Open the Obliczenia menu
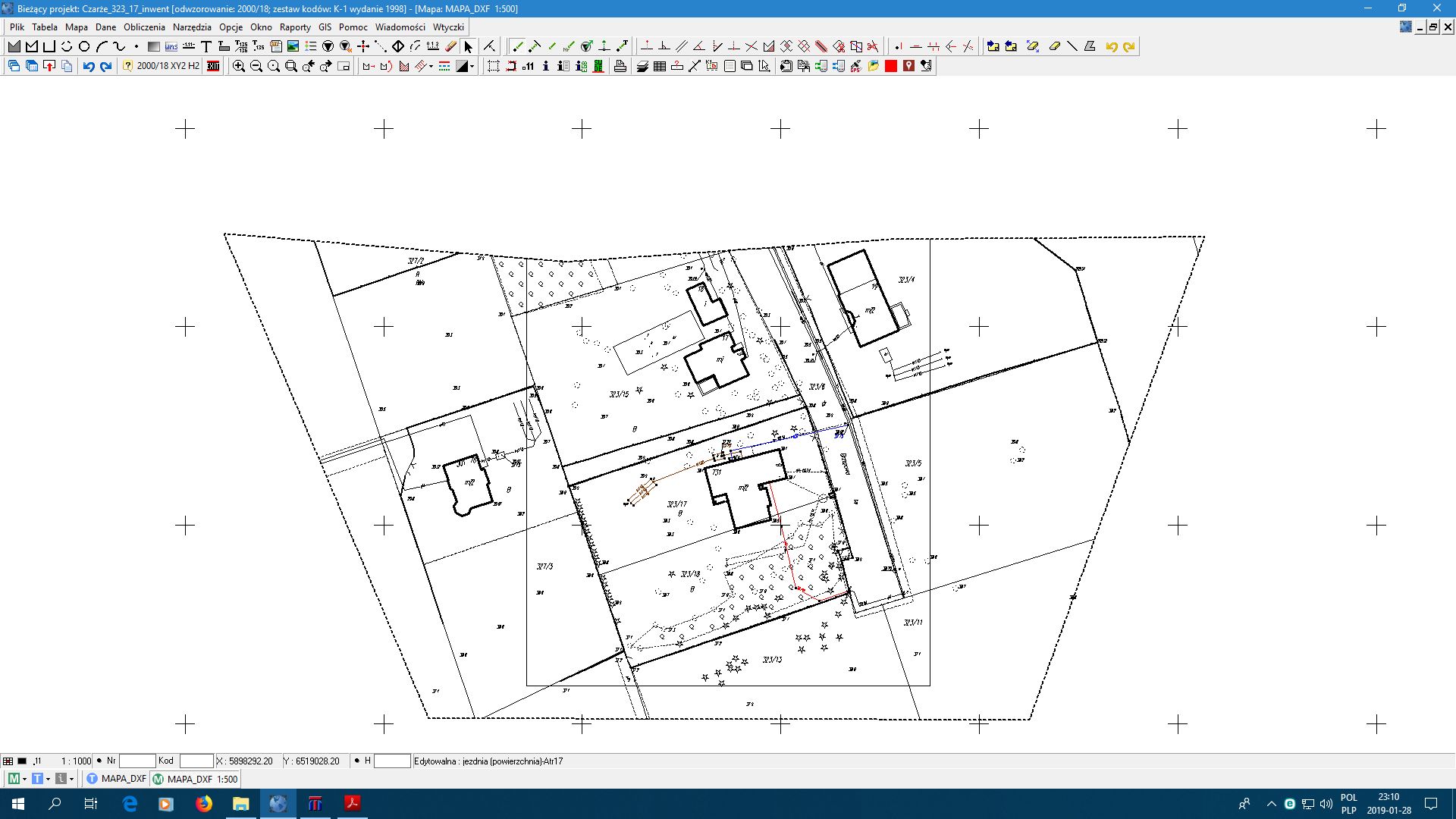1456x819 pixels. [x=144, y=27]
